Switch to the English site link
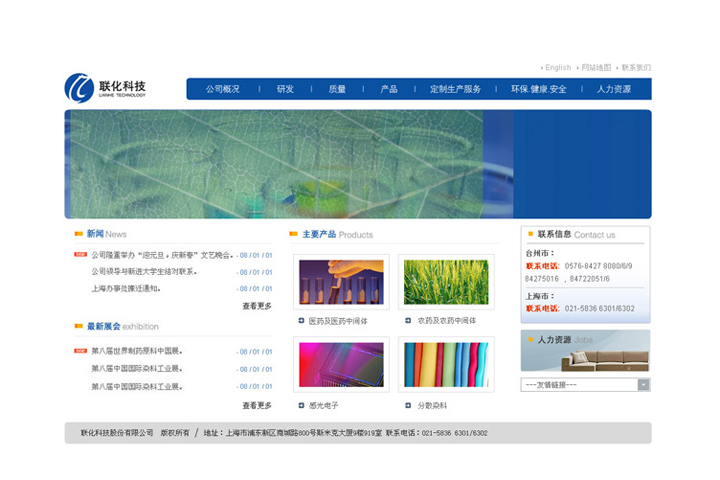Viewport: 720px width, 480px height. (557, 68)
